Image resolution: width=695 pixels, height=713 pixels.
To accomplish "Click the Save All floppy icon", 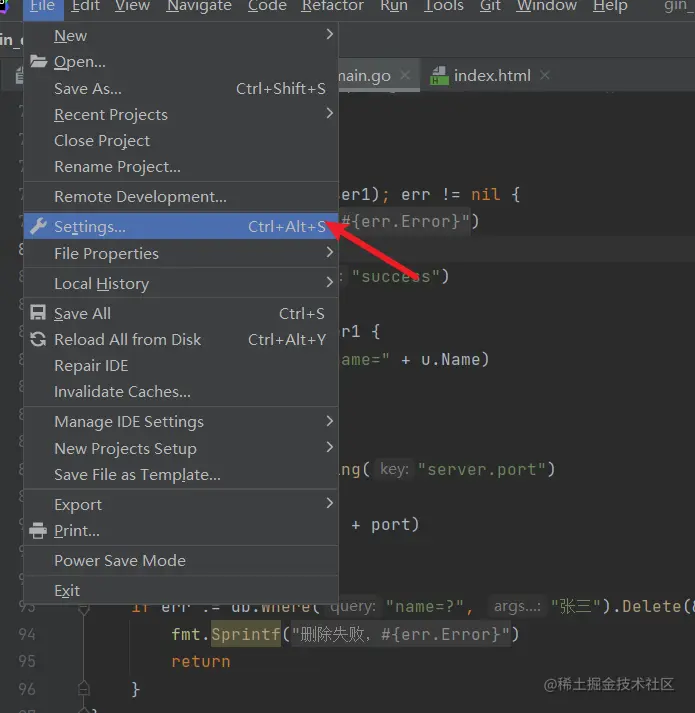I will (x=38, y=313).
